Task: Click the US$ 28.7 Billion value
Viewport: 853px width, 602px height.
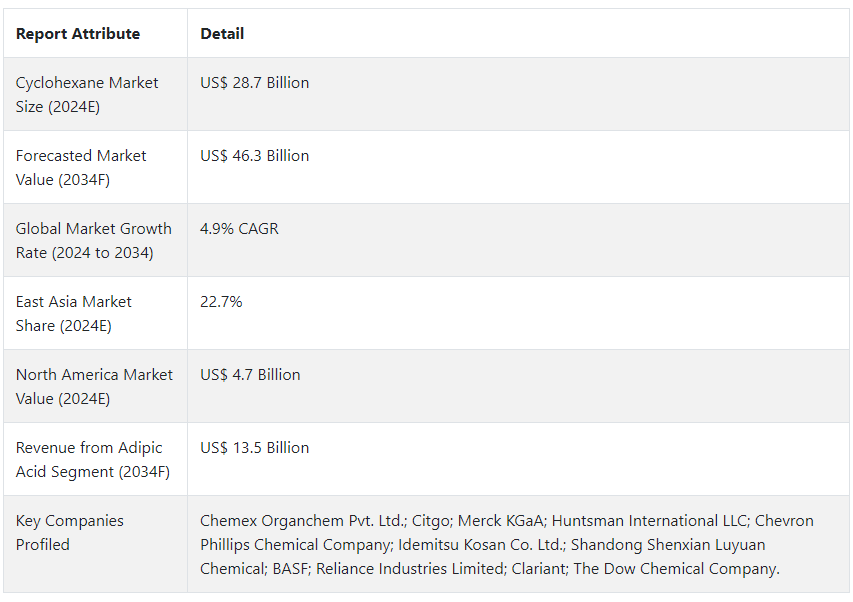Action: pyautogui.click(x=255, y=83)
